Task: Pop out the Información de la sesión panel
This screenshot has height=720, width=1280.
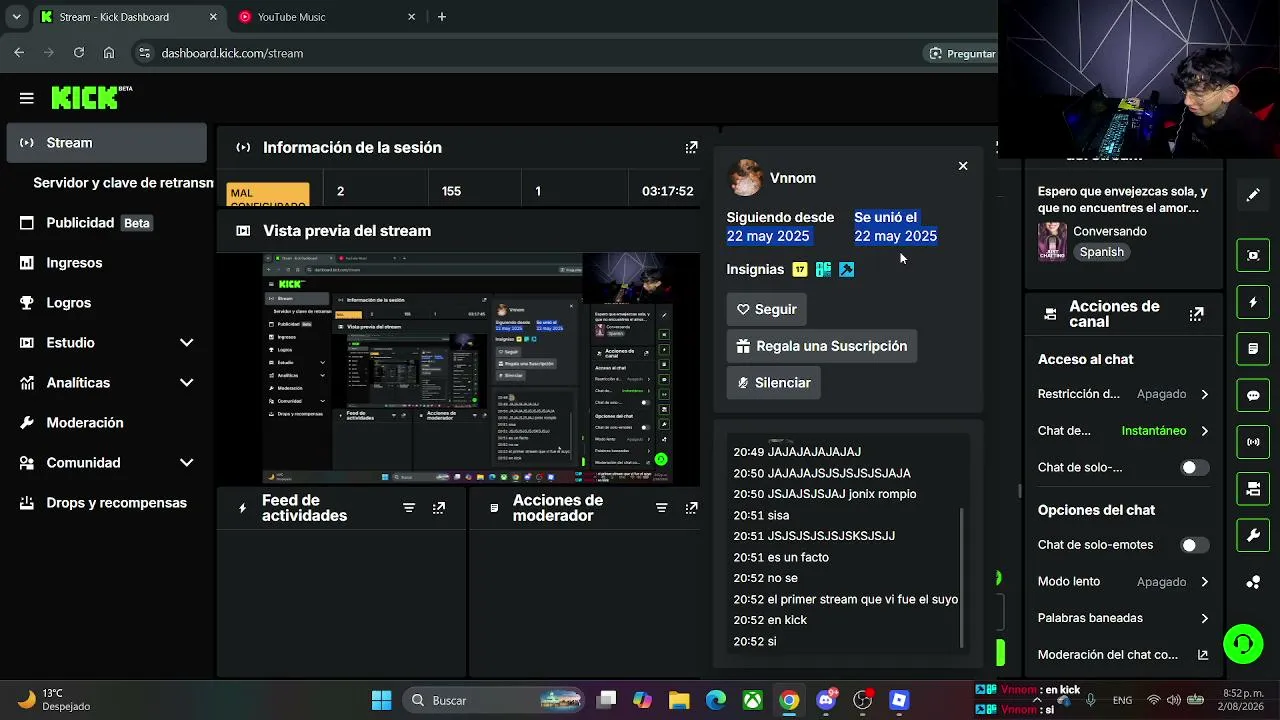Action: 691,147
